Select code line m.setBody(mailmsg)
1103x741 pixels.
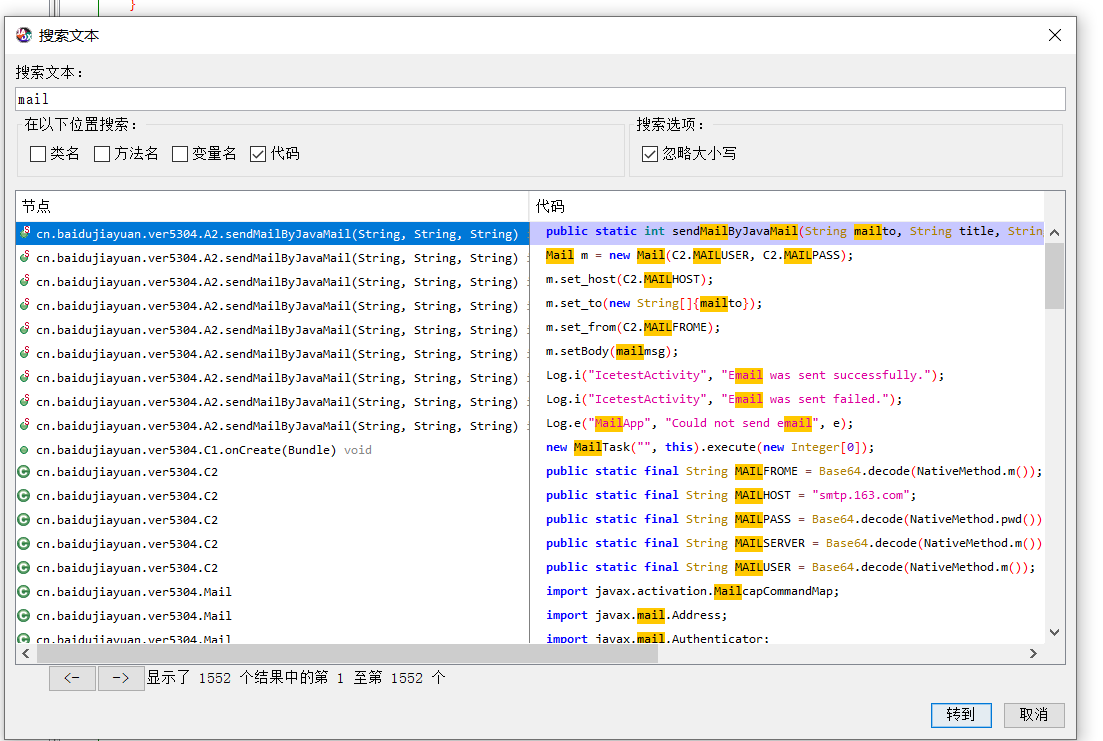[x=612, y=351]
